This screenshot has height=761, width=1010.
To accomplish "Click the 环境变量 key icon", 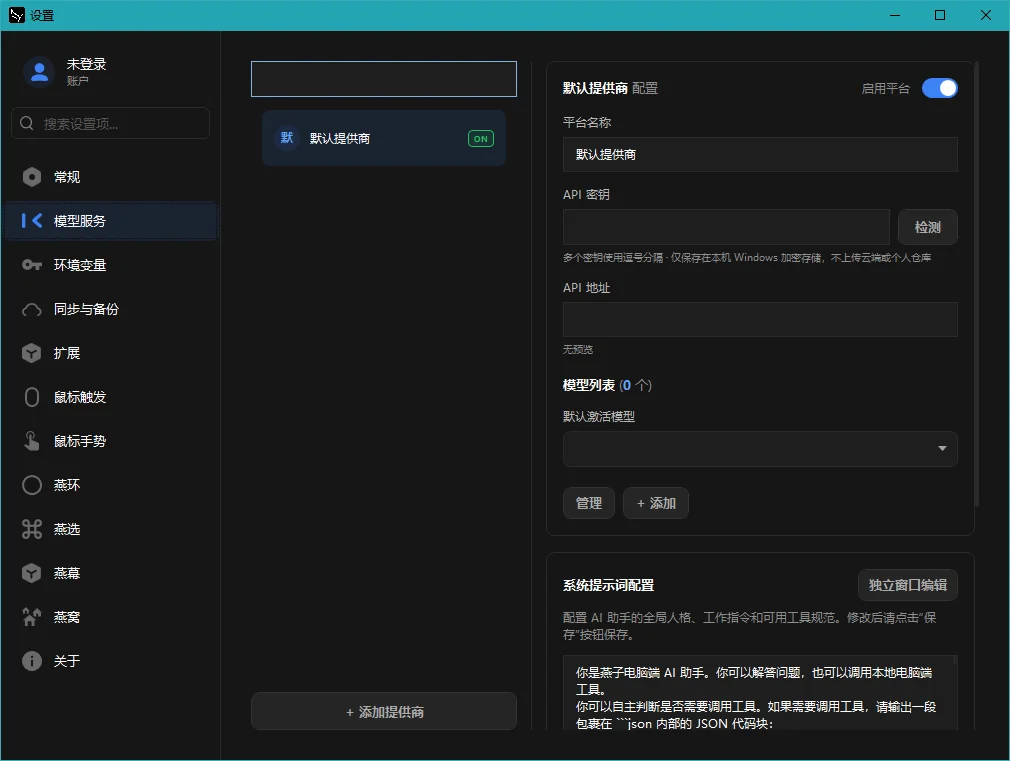I will [x=32, y=265].
